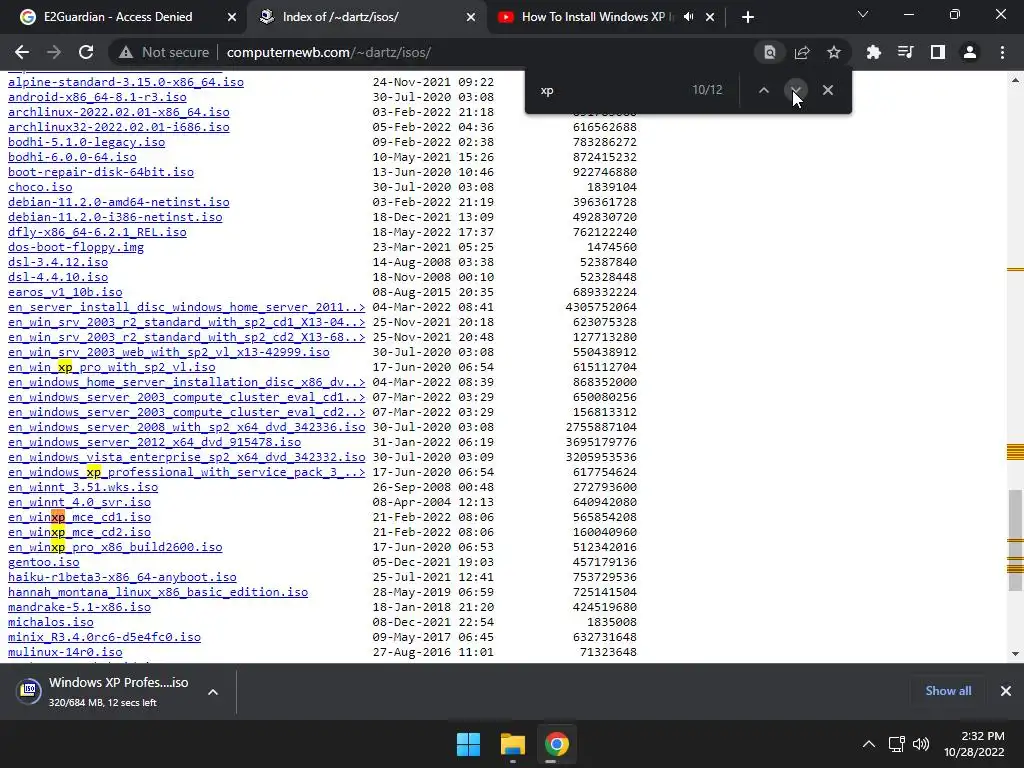Reload the current page
The width and height of the screenshot is (1024, 768).
(x=86, y=52)
